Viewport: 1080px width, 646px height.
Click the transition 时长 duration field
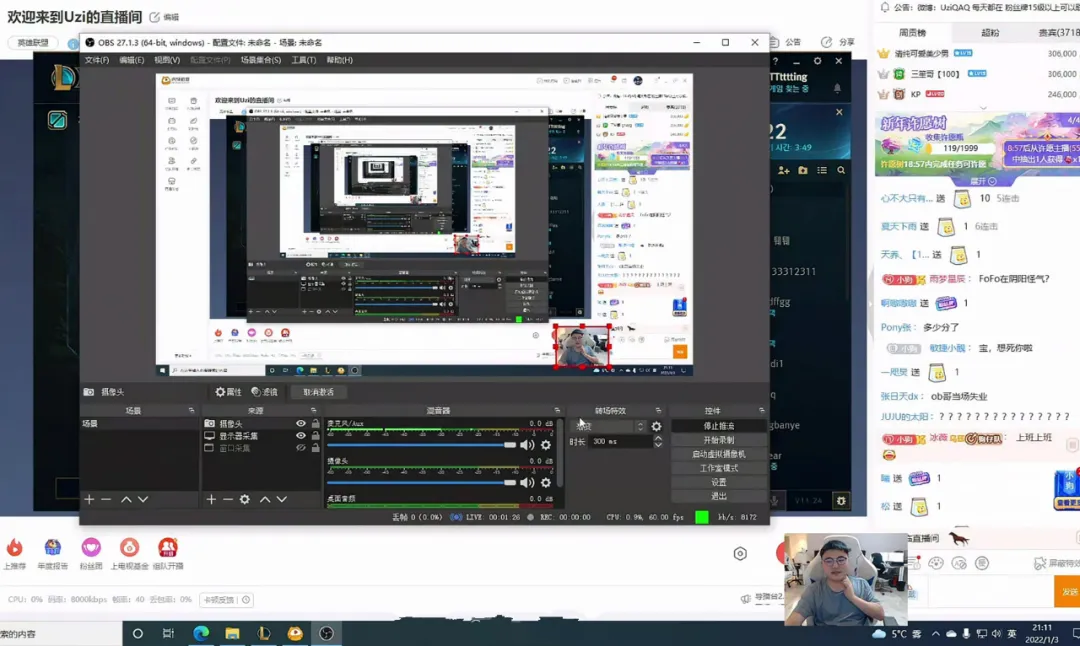(620, 441)
